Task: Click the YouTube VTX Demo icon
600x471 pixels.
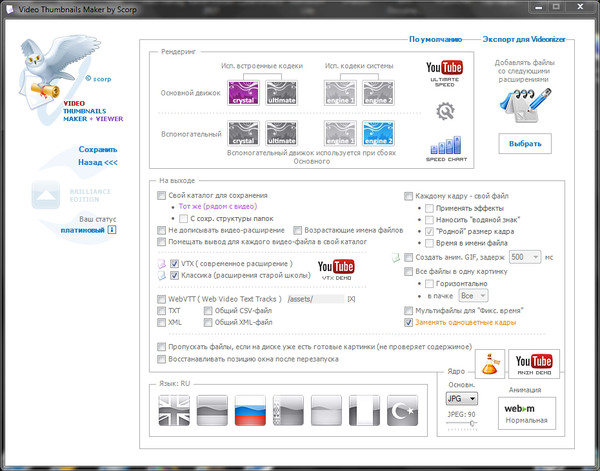Action: [336, 270]
